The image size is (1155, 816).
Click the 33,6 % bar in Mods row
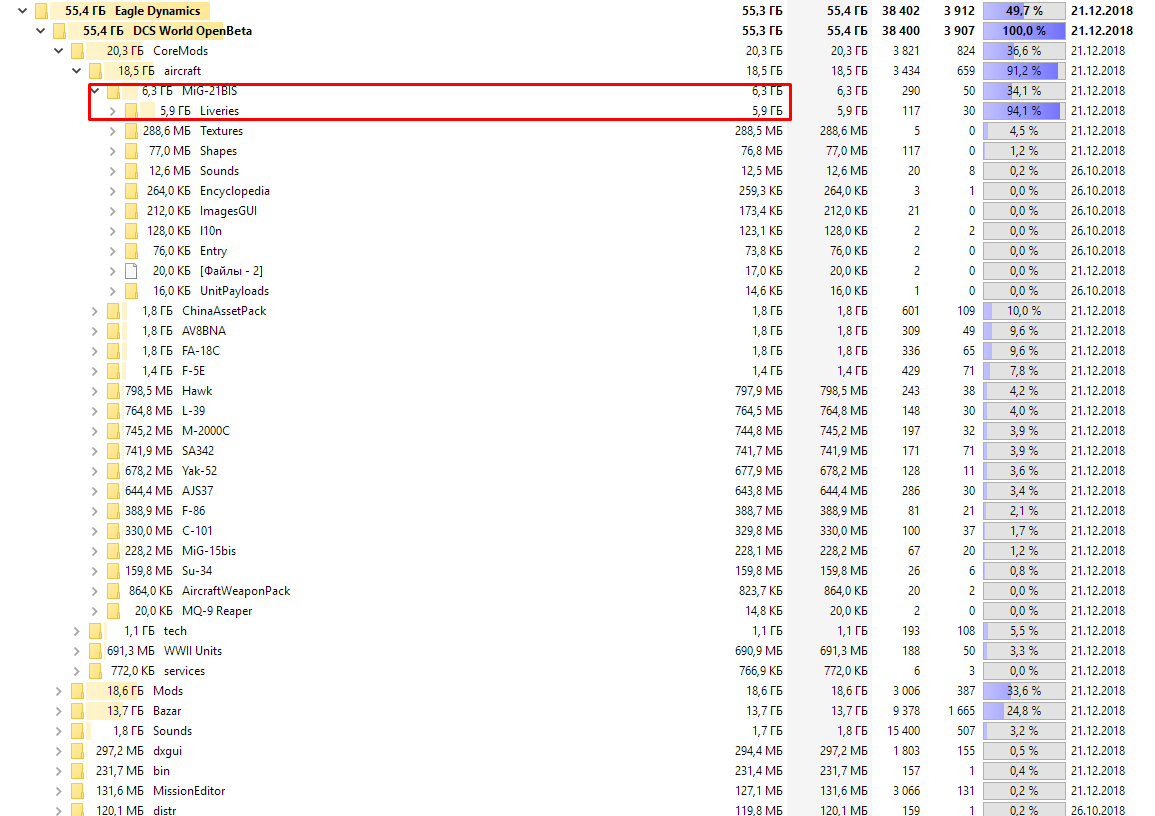(x=1024, y=691)
